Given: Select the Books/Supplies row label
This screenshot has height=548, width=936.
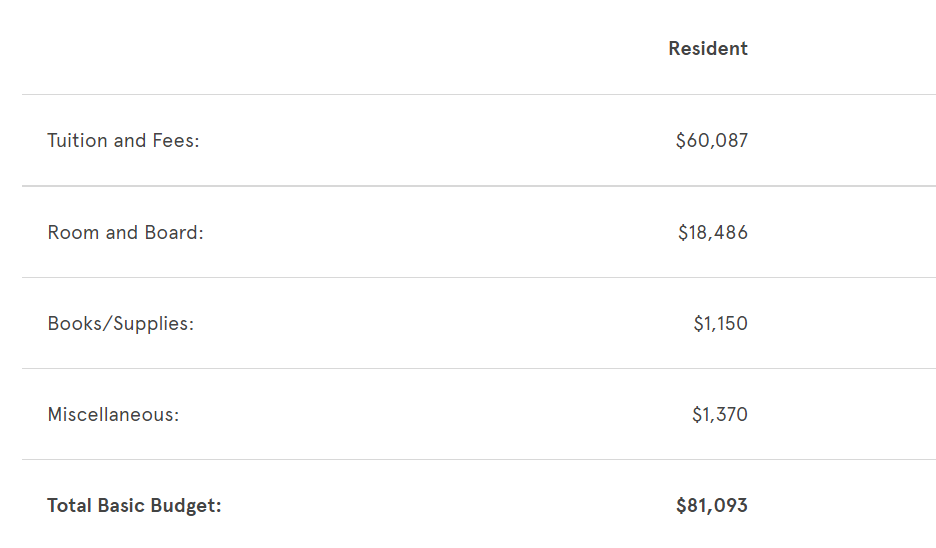Looking at the screenshot, I should [121, 324].
